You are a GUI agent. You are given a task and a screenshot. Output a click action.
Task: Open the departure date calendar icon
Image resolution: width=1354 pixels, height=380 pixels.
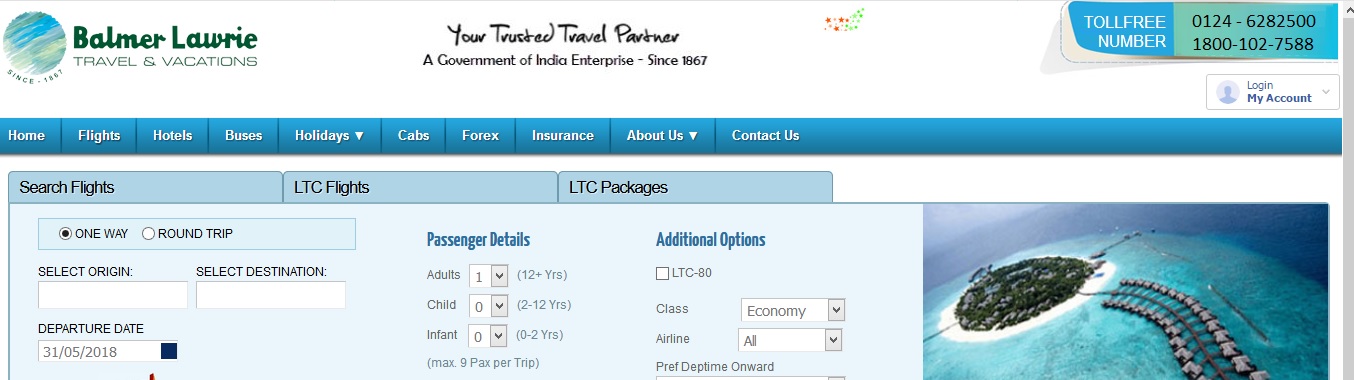point(169,351)
